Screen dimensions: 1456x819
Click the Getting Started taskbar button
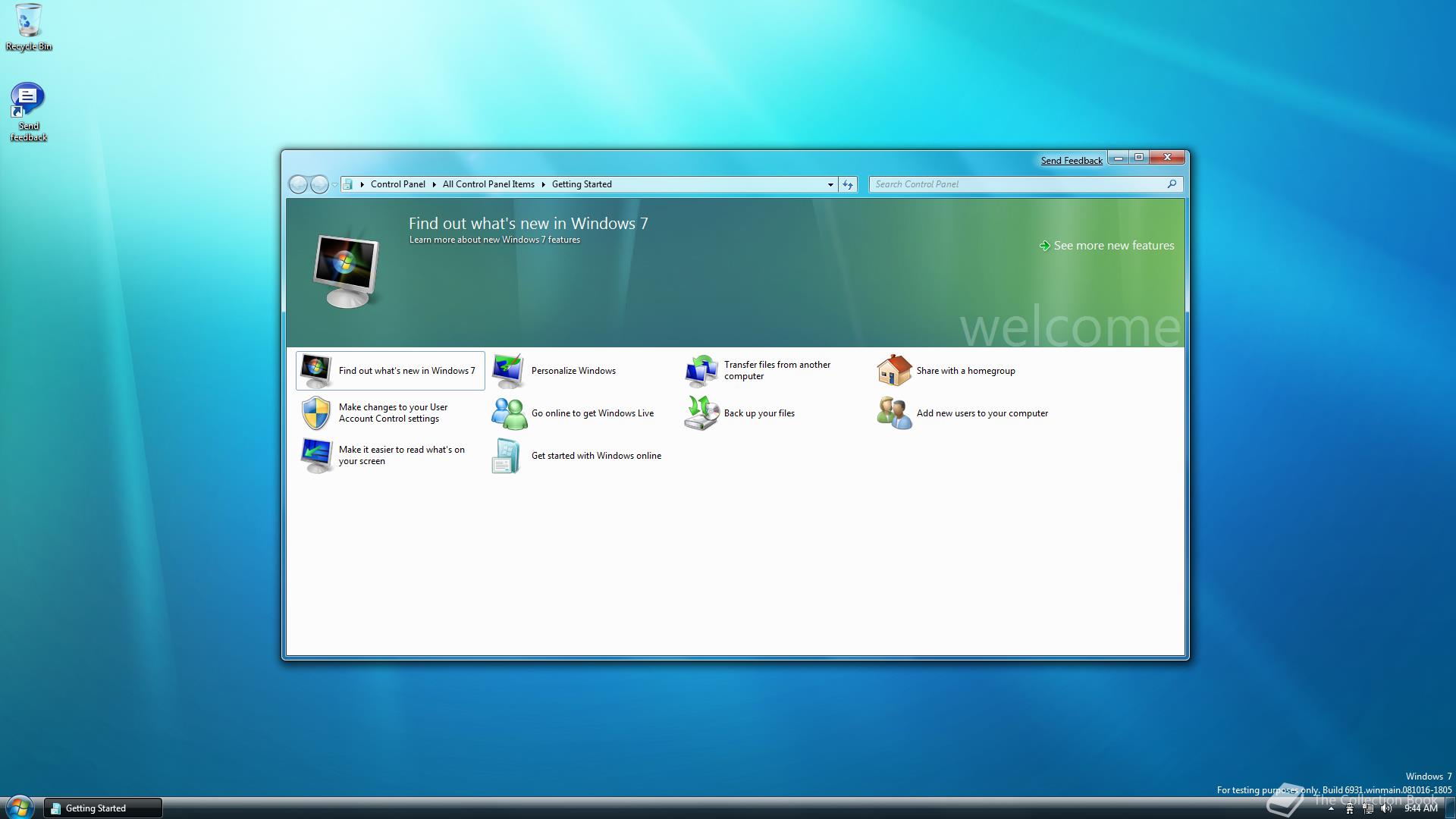coord(103,808)
